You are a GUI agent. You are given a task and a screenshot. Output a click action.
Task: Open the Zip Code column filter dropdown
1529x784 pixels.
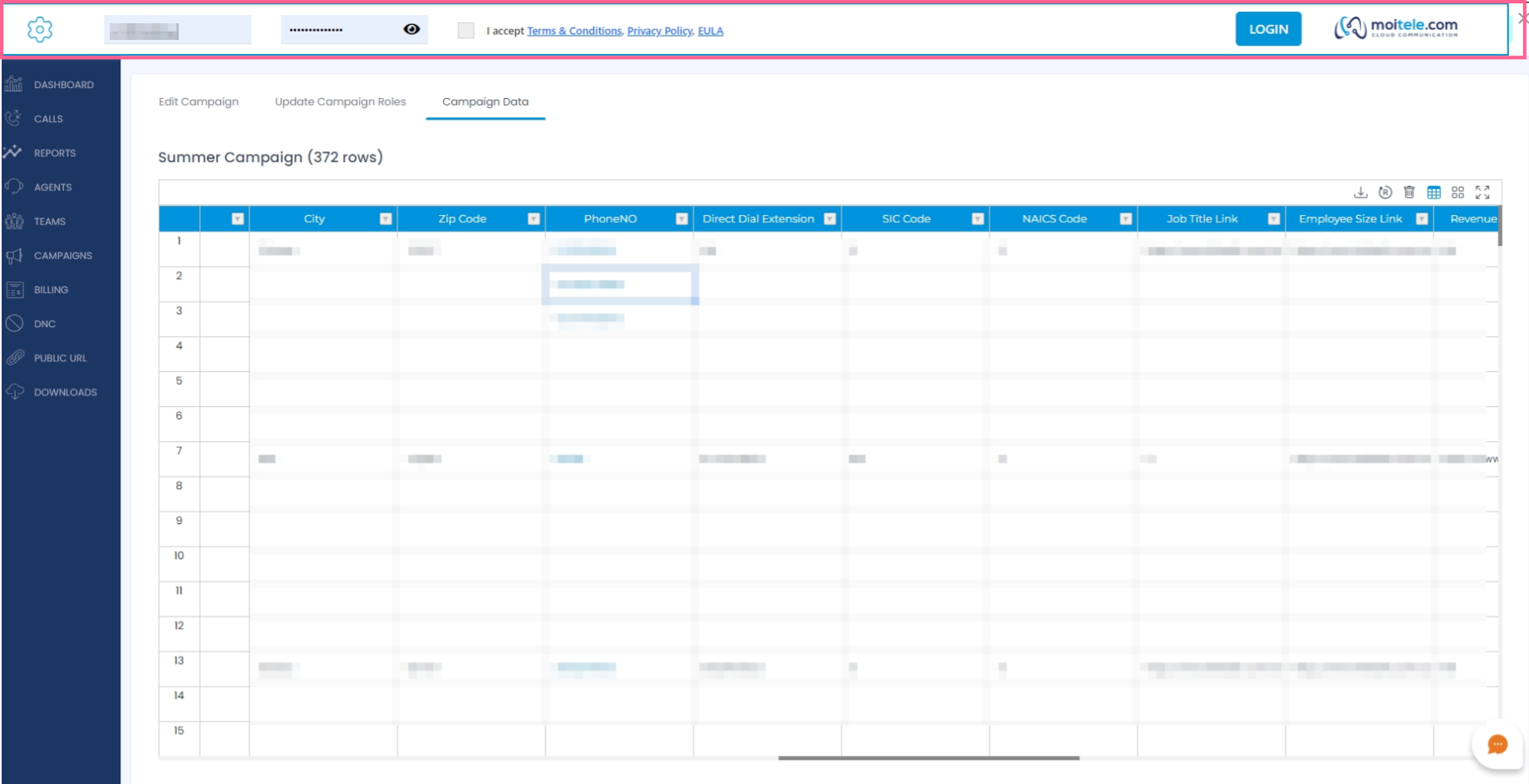(x=533, y=219)
